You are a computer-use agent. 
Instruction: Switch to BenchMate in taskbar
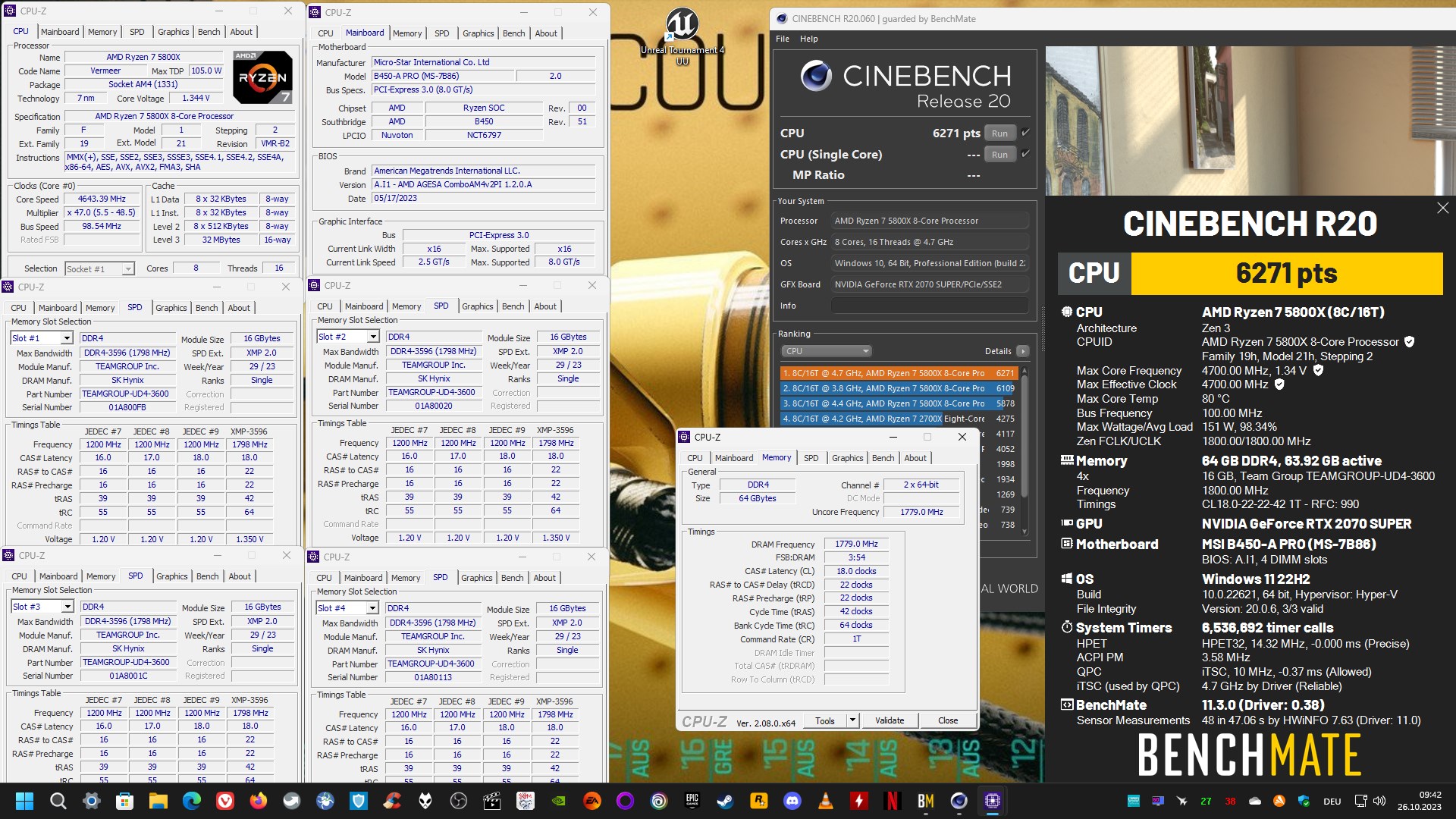(925, 801)
